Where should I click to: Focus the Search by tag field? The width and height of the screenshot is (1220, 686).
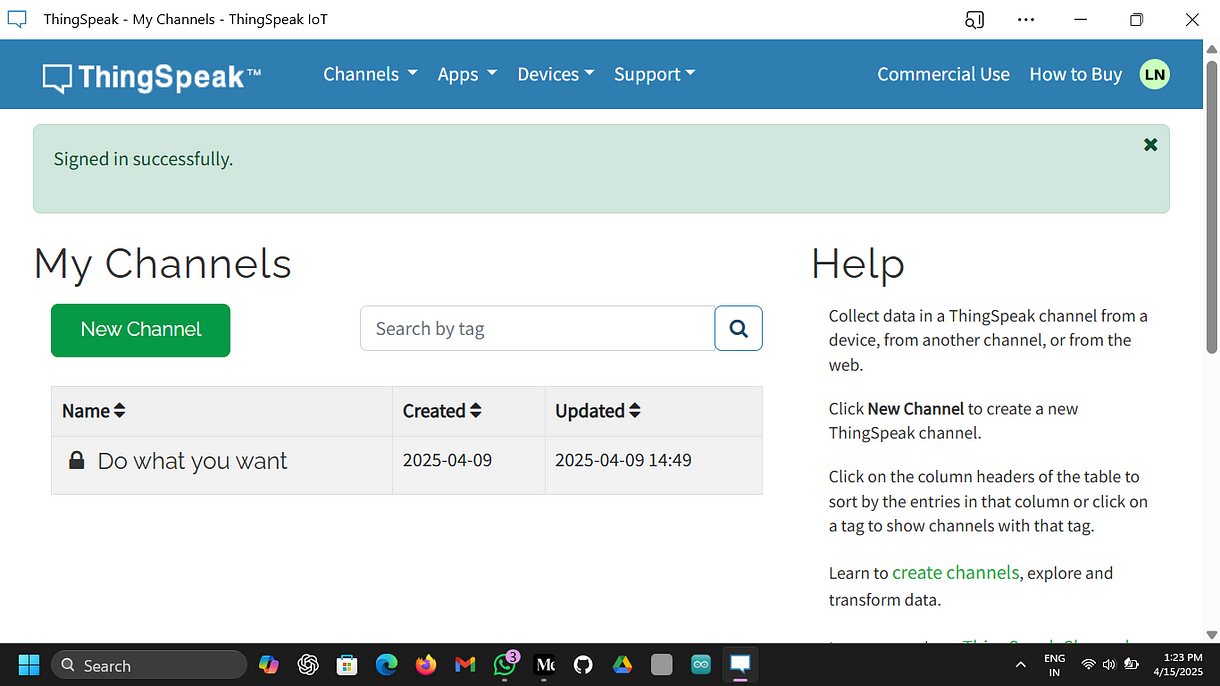[537, 328]
